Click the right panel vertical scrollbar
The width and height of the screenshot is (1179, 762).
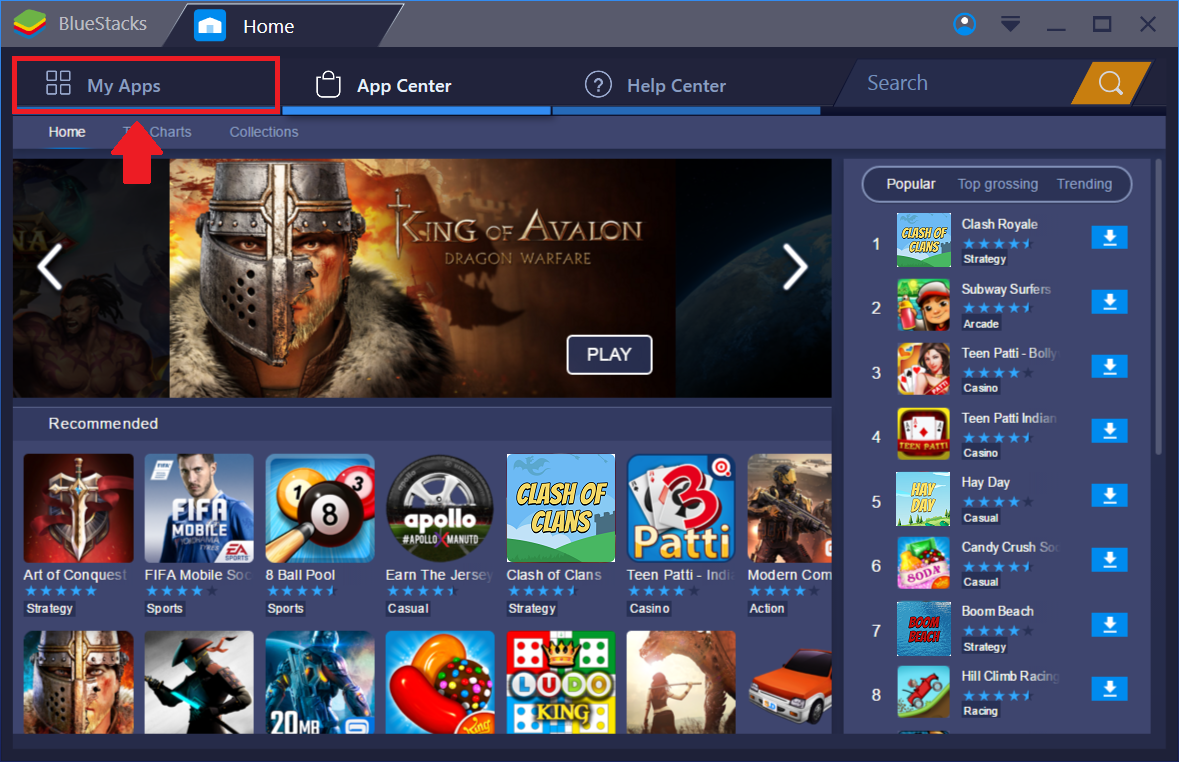pos(1159,308)
